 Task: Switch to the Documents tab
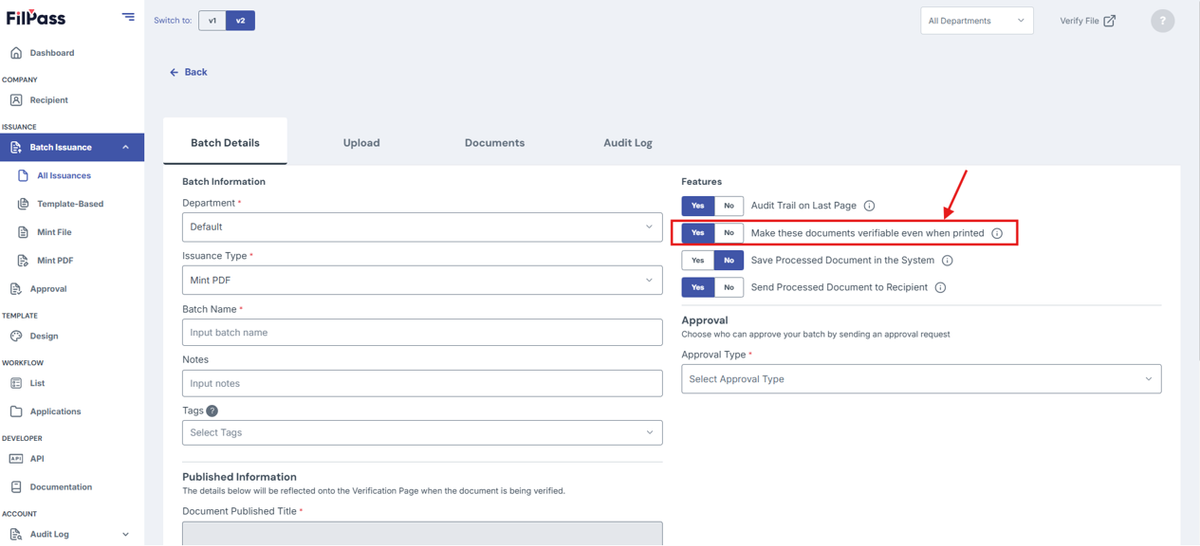click(x=494, y=143)
